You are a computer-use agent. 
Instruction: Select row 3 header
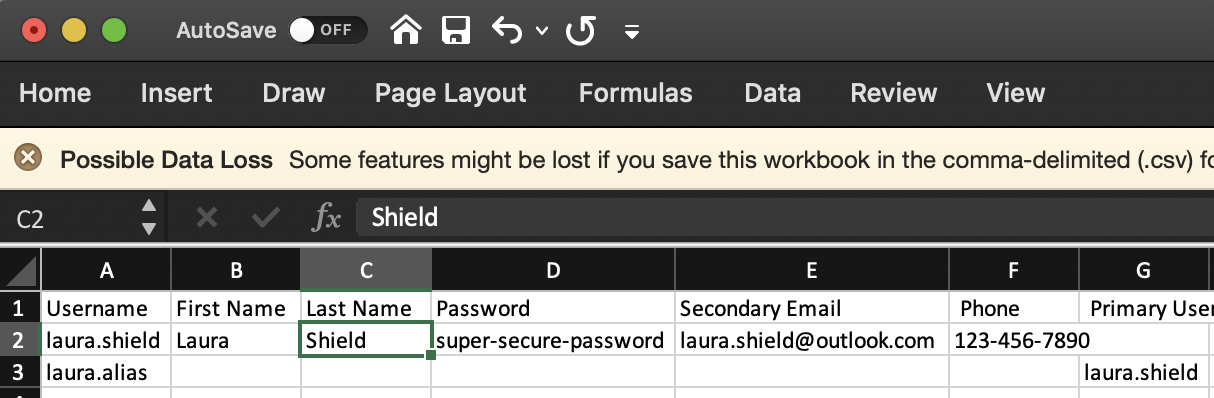tap(21, 372)
